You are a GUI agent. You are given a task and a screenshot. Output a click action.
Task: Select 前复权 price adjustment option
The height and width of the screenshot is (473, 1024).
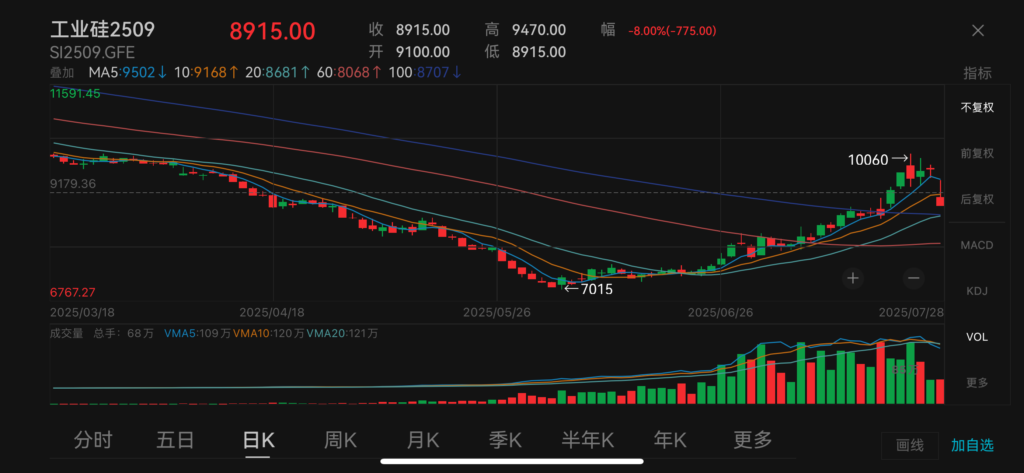click(x=977, y=154)
